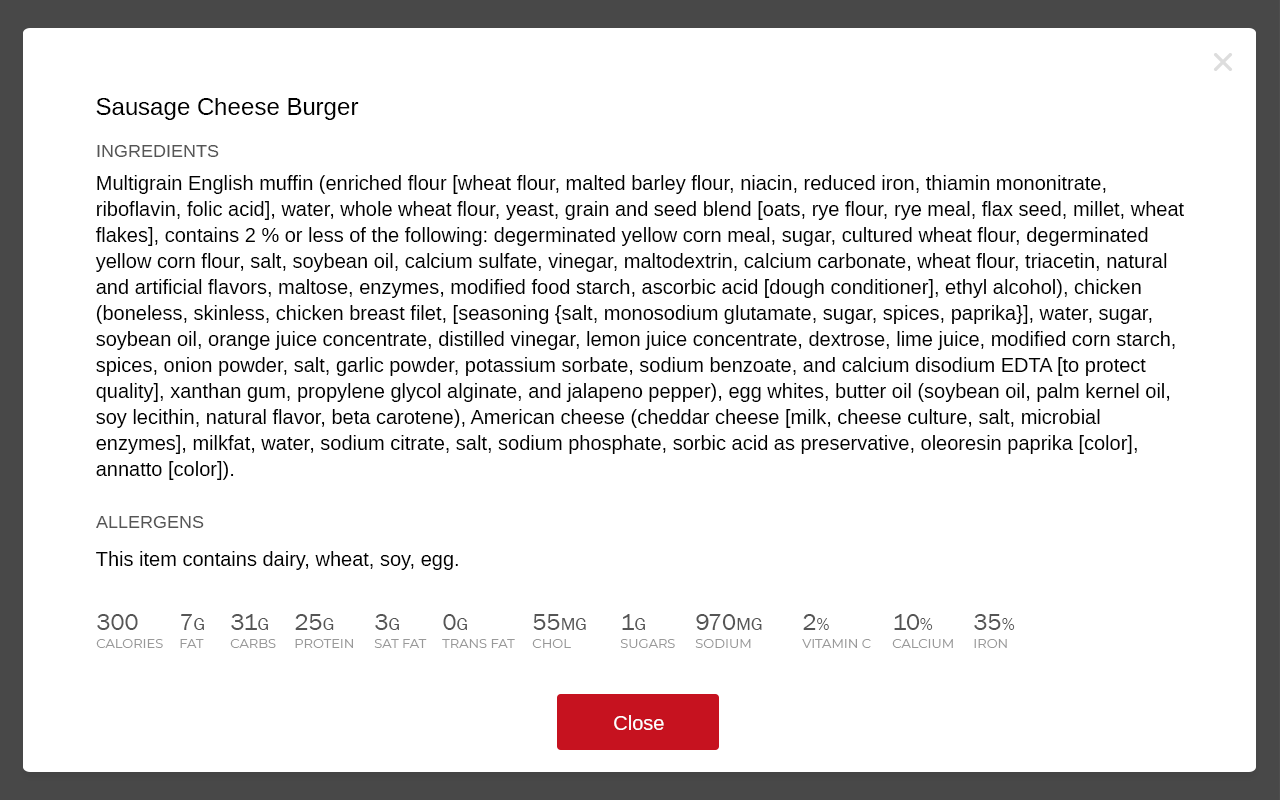Click the allergen statement listing dairy, wheat, soy, egg
The image size is (1280, 800).
277,559
